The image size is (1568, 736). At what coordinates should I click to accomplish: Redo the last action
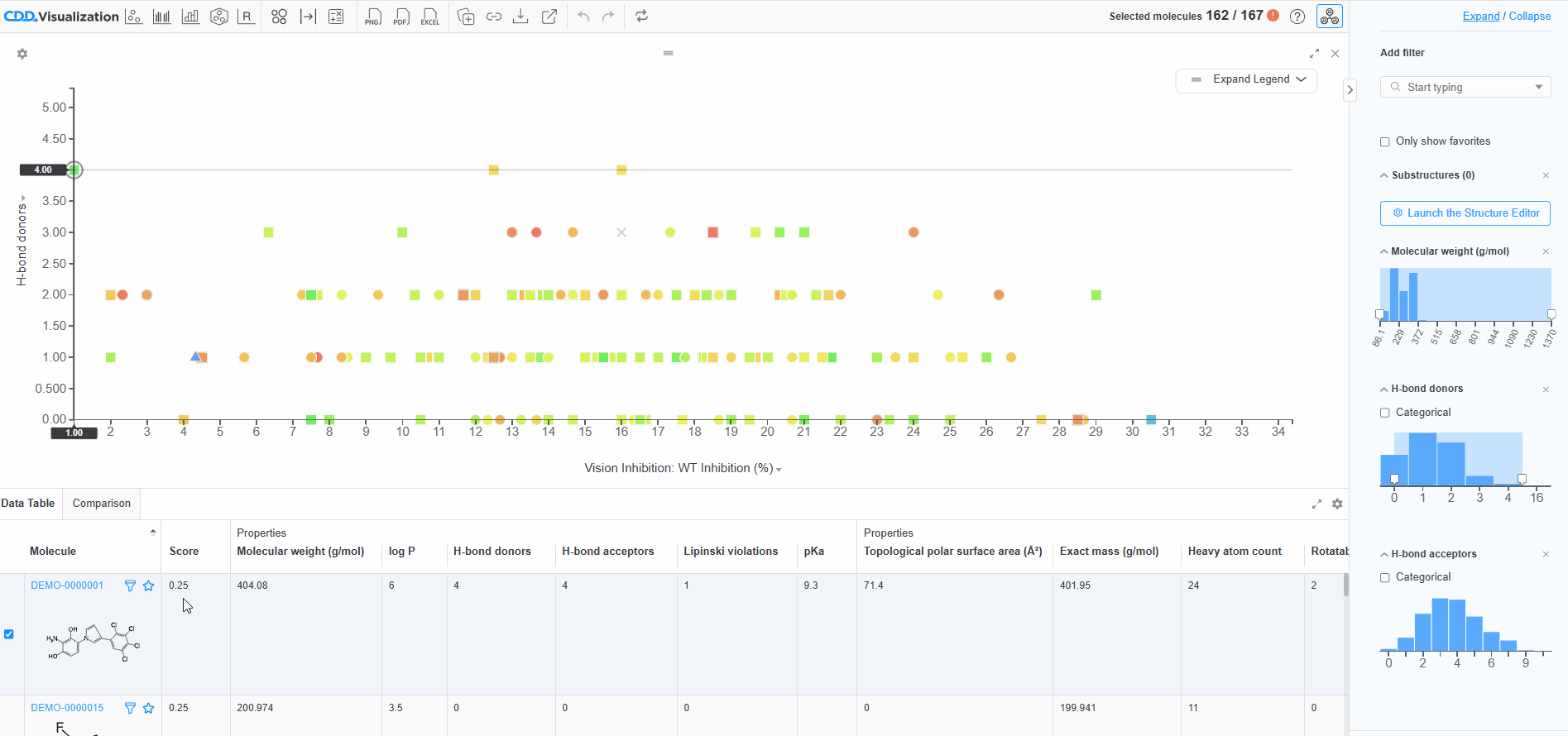[x=608, y=17]
